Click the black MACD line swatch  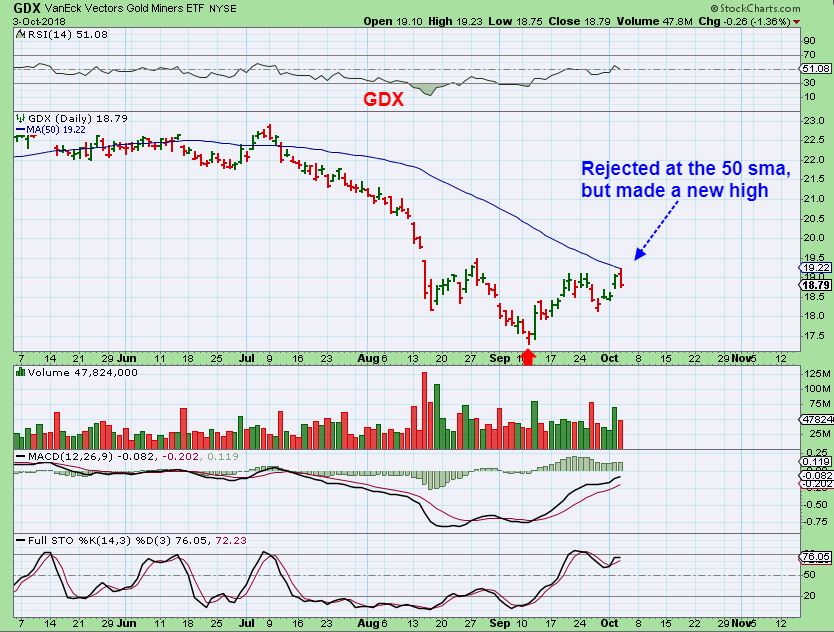tap(21, 456)
